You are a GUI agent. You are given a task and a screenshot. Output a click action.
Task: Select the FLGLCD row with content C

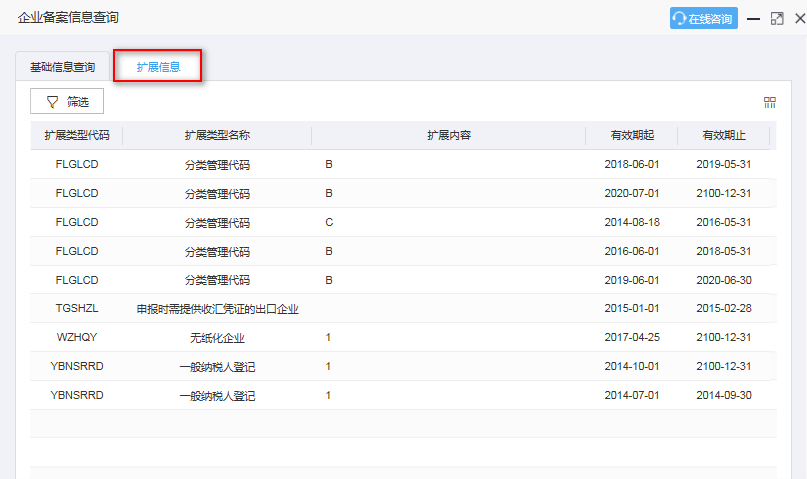click(x=403, y=222)
